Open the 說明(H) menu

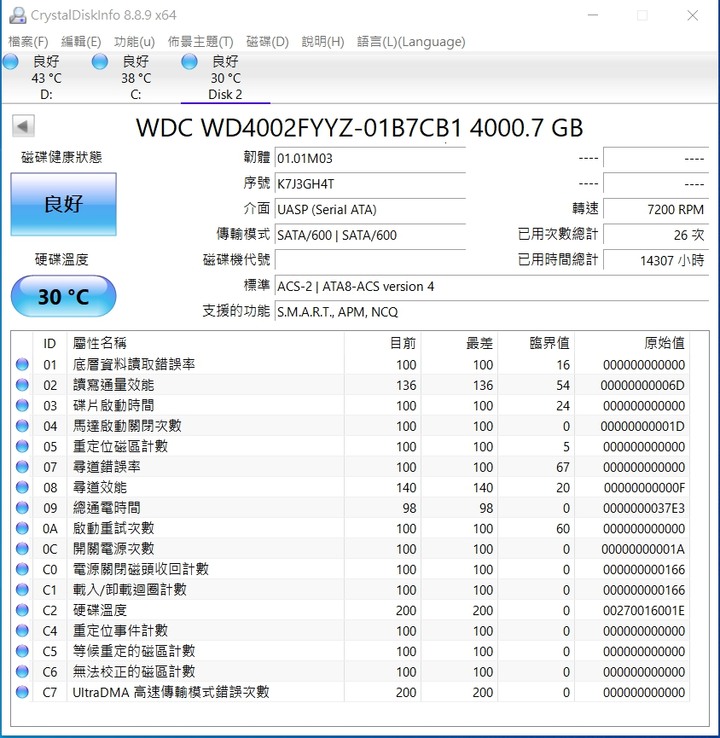(x=323, y=42)
